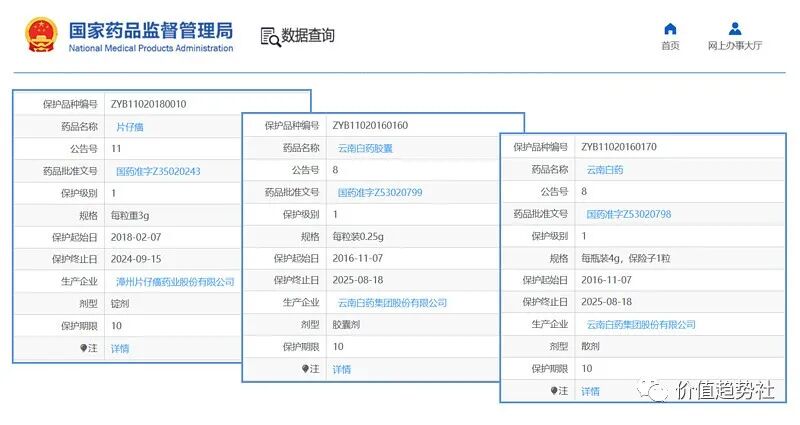800x425 pixels.
Task: Select start date 2016-11-07 in 胶囊 card
Action: pyautogui.click(x=358, y=259)
